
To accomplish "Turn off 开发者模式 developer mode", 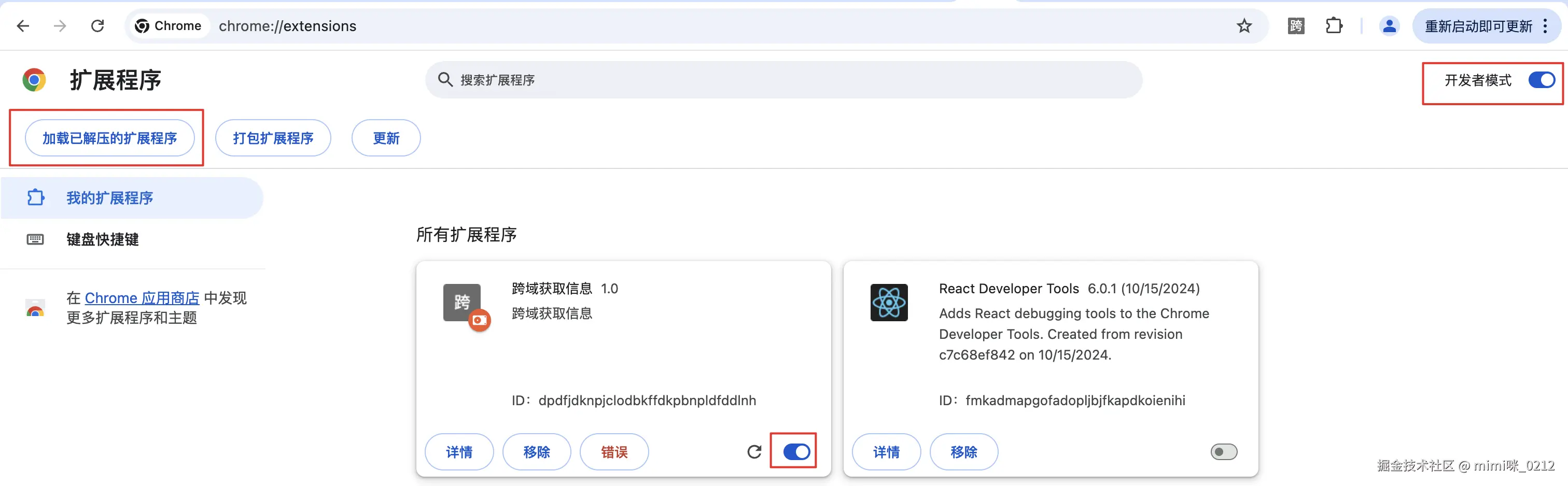I will tap(1541, 80).
